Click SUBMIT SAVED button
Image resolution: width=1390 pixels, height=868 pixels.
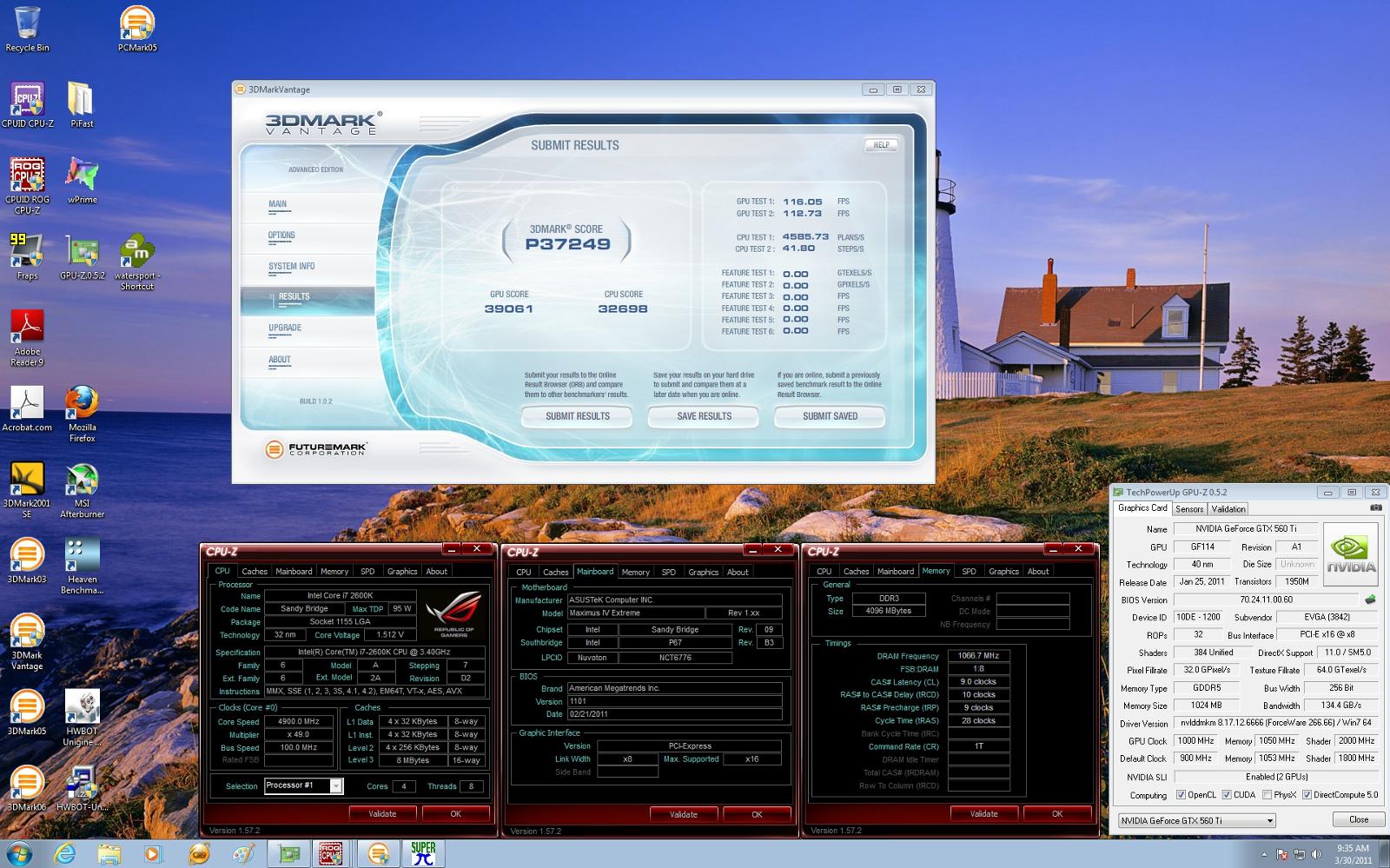(x=830, y=417)
